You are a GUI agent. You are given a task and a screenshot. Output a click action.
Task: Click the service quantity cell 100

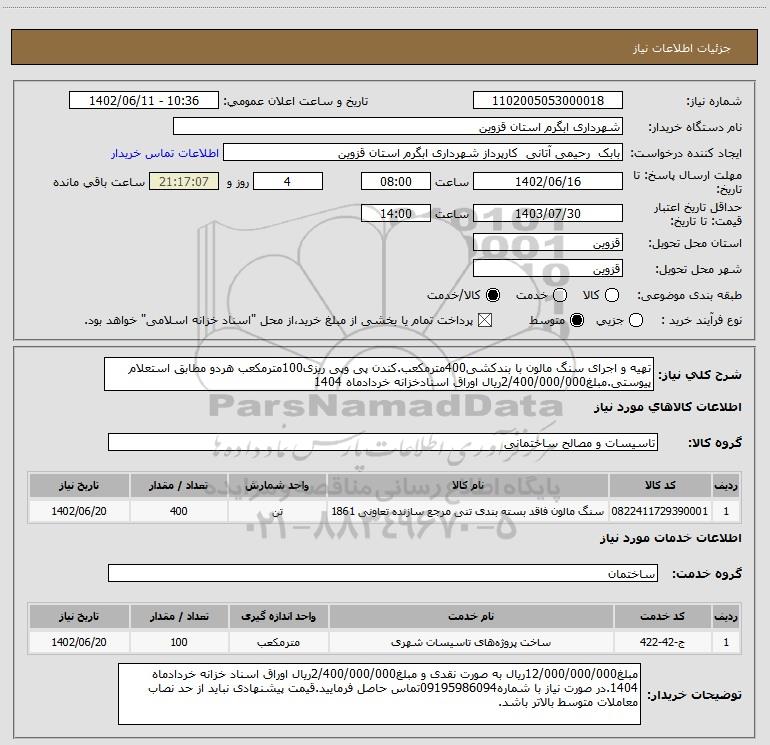[x=179, y=642]
